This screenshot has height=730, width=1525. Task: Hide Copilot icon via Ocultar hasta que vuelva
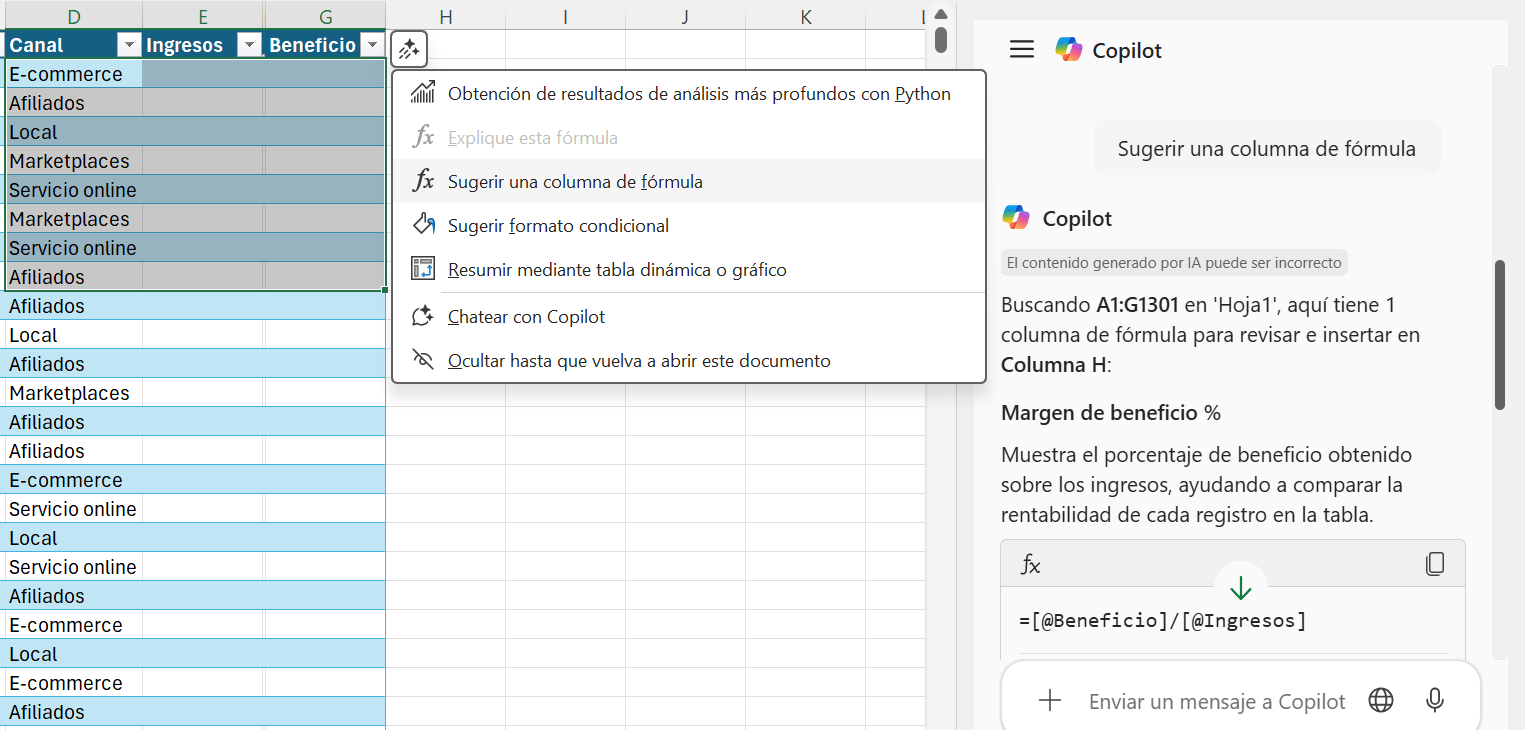(x=639, y=361)
